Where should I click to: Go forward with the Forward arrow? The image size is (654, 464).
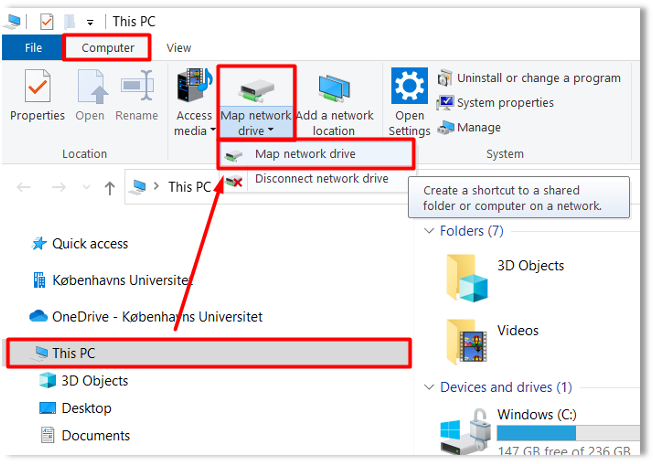tap(58, 187)
